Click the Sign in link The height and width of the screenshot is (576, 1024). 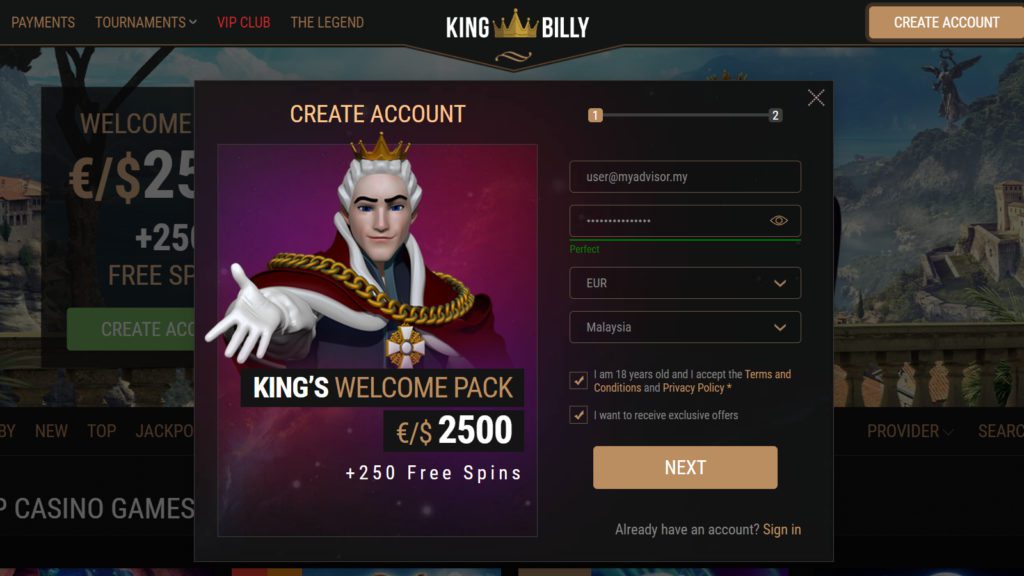tap(782, 530)
